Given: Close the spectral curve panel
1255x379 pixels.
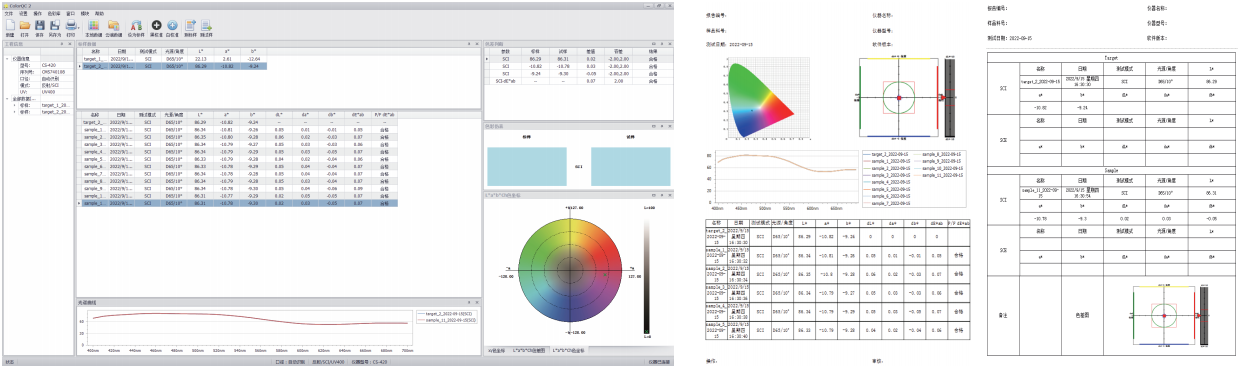Looking at the screenshot, I should [478, 302].
